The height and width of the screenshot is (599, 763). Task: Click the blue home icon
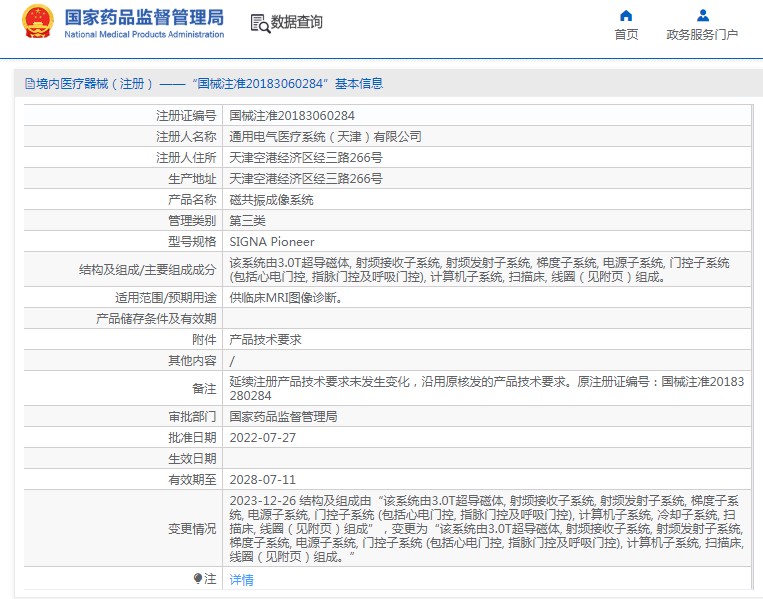click(626, 15)
